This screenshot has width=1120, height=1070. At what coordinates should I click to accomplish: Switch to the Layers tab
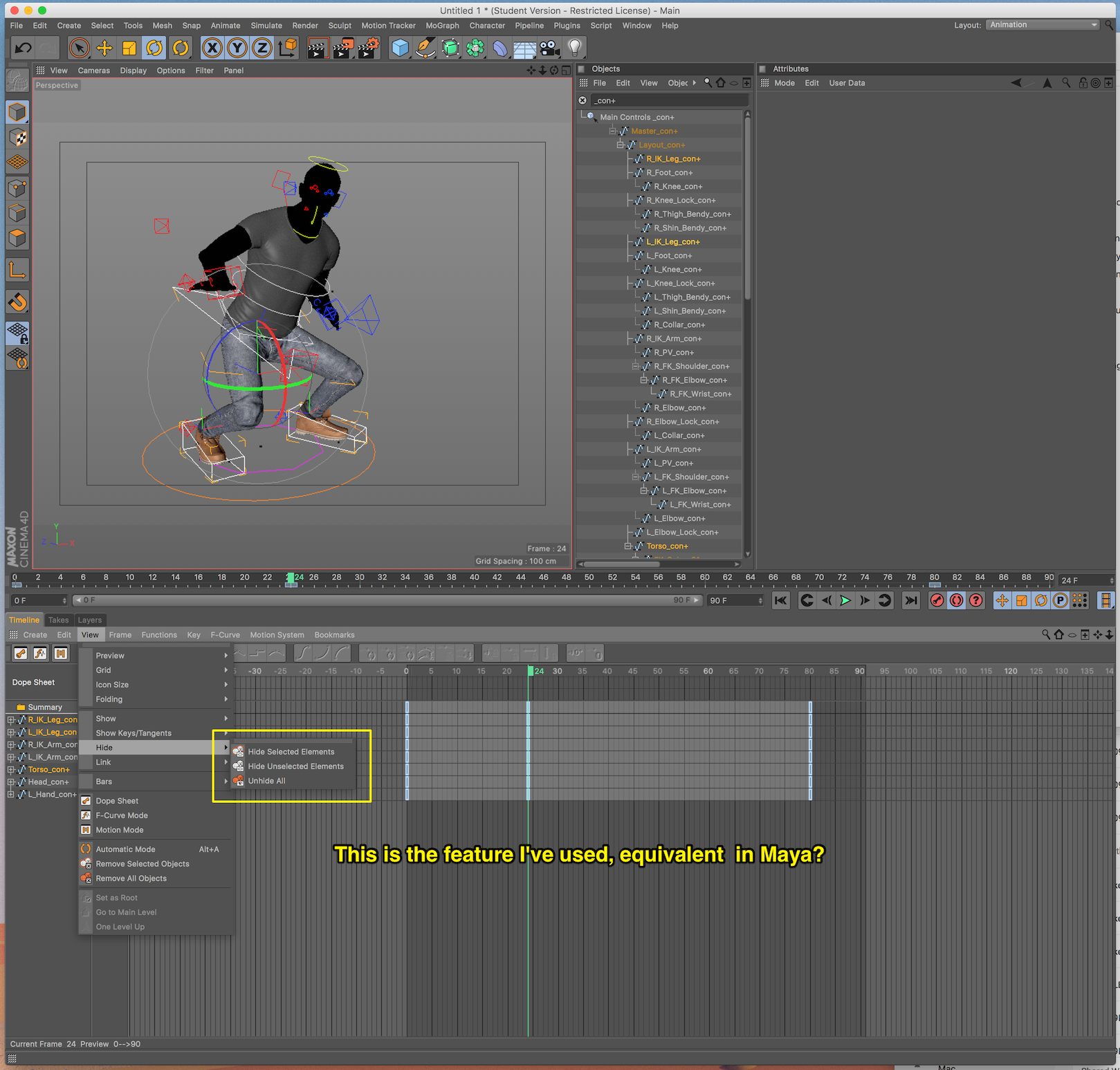90,620
